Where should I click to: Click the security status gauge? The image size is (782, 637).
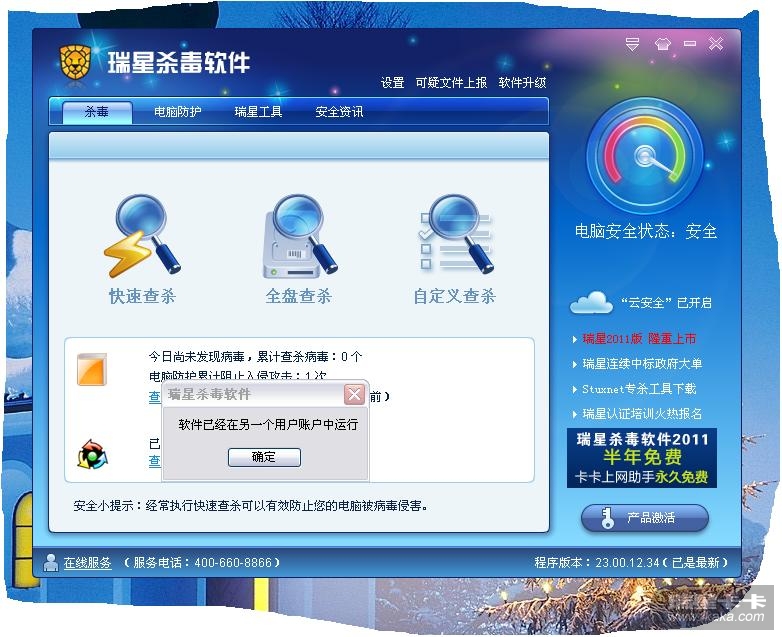tap(645, 156)
